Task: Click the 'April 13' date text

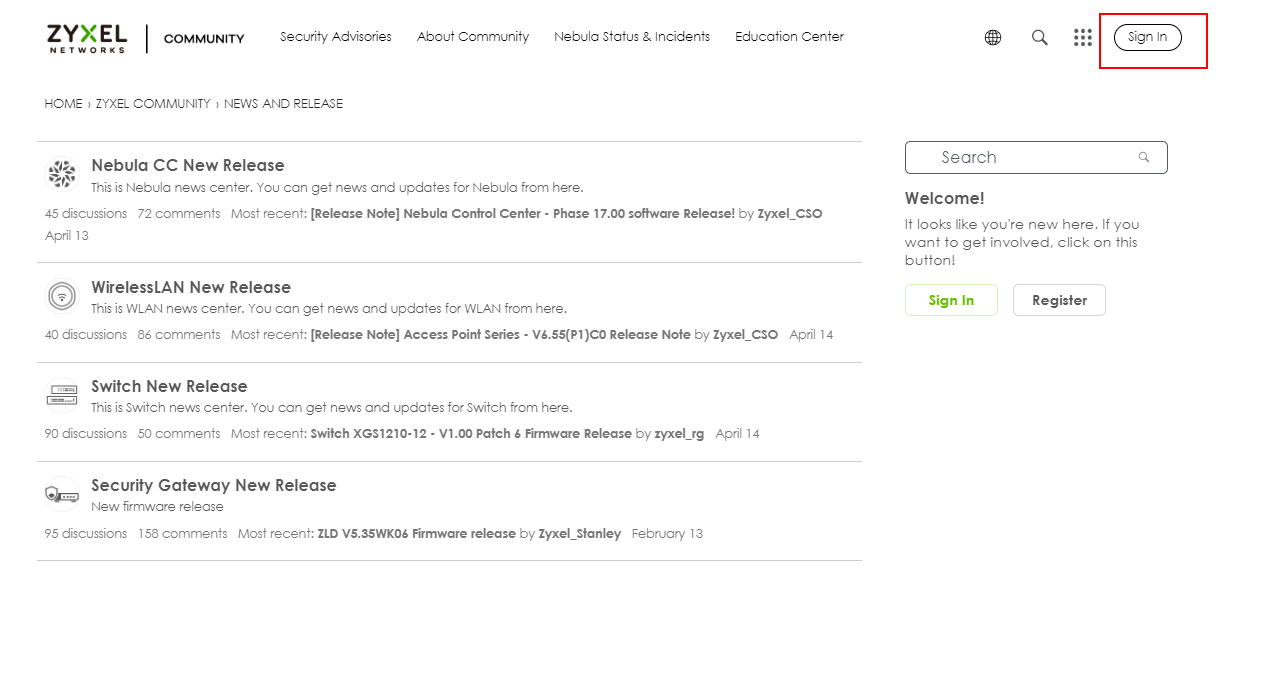Action: (x=67, y=236)
